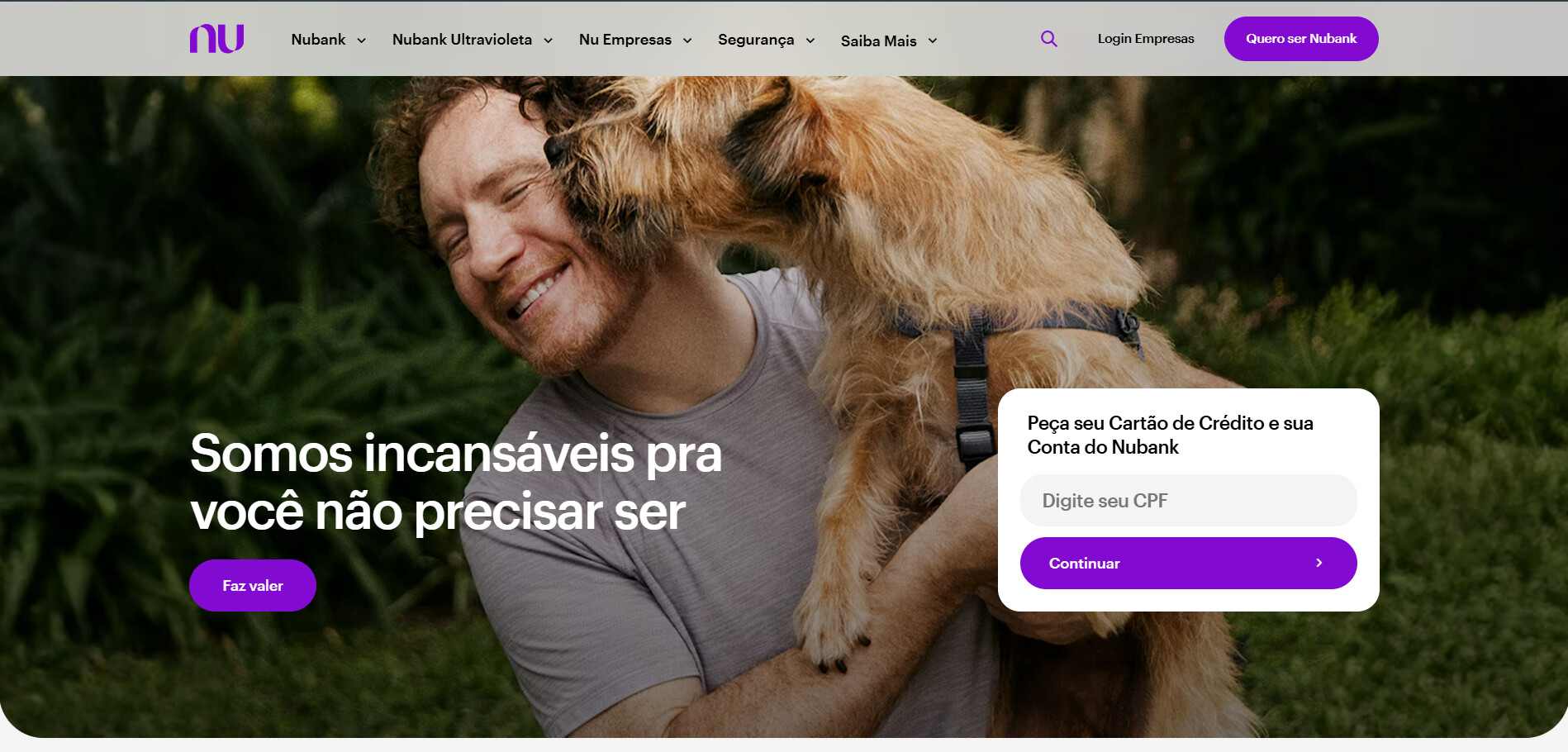Click the arrow icon on the Continuar button
The height and width of the screenshot is (752, 1568).
pyautogui.click(x=1319, y=563)
